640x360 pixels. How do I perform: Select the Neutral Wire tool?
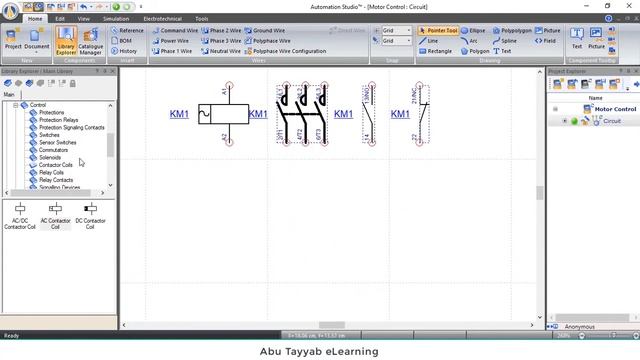221,51
